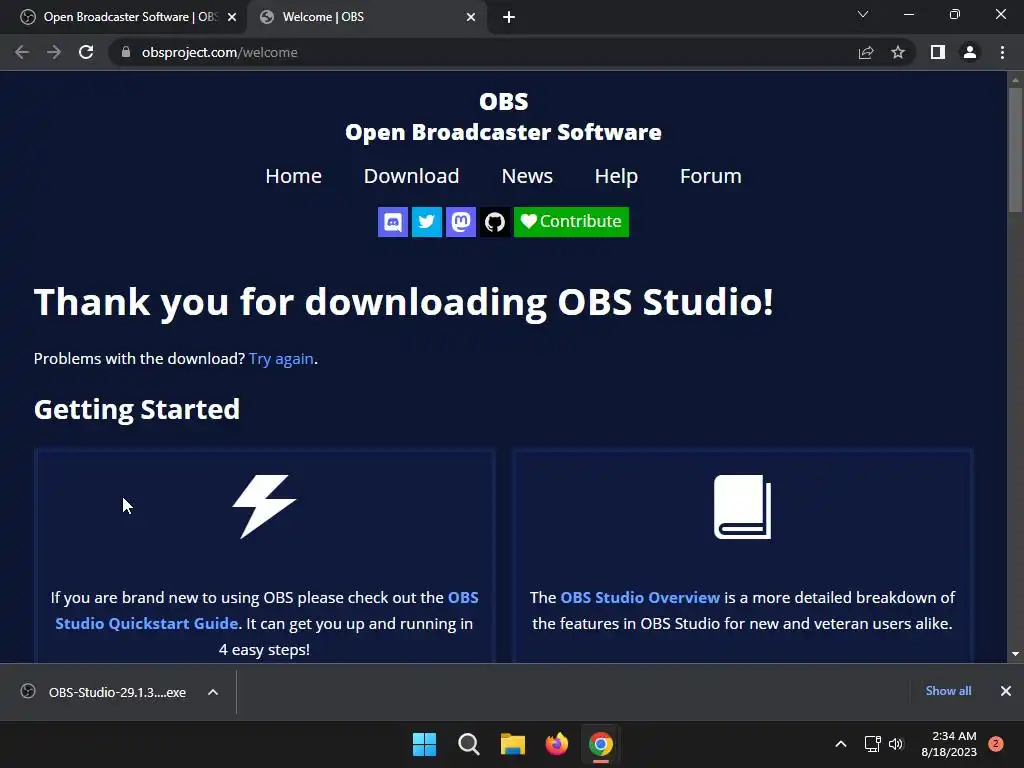1024x768 pixels.
Task: Open the Mastodon icon link
Action: (460, 222)
